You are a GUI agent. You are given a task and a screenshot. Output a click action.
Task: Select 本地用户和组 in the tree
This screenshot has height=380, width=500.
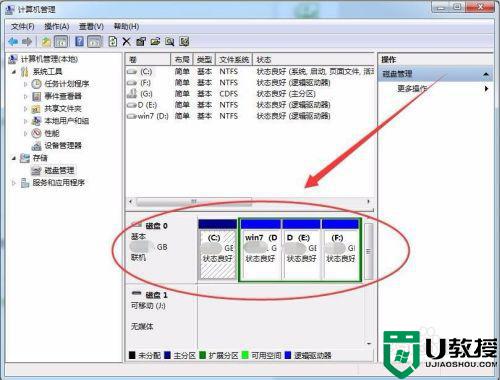pos(67,121)
